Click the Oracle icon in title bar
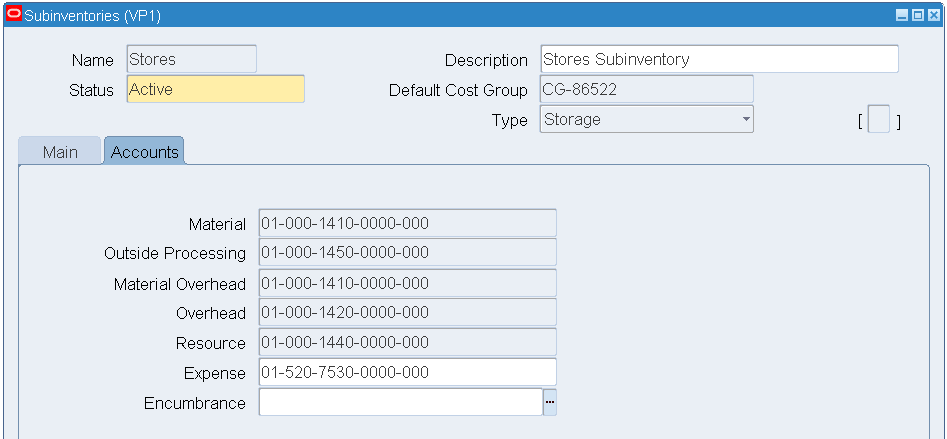 coord(13,14)
